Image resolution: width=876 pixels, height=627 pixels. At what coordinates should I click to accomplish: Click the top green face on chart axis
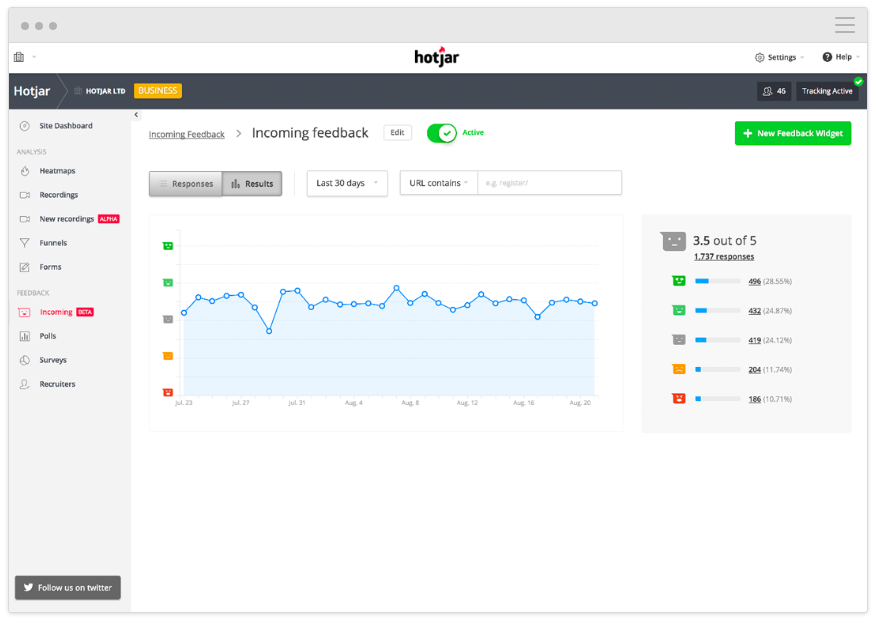coord(168,246)
